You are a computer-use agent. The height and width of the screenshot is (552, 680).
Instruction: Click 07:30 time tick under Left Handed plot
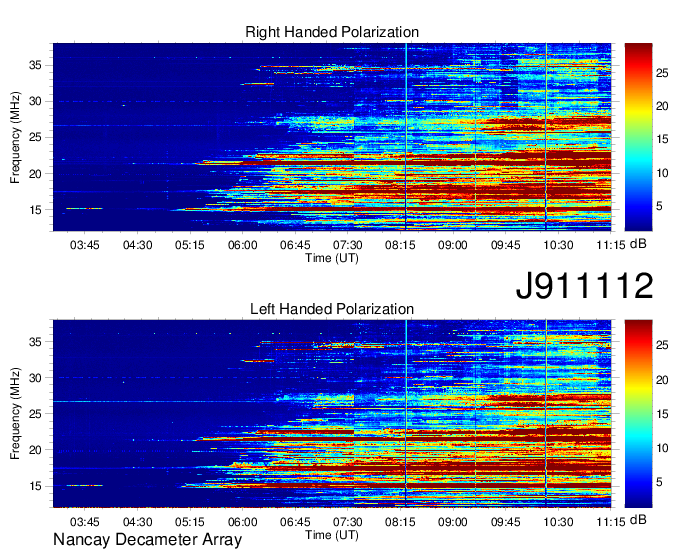click(348, 522)
